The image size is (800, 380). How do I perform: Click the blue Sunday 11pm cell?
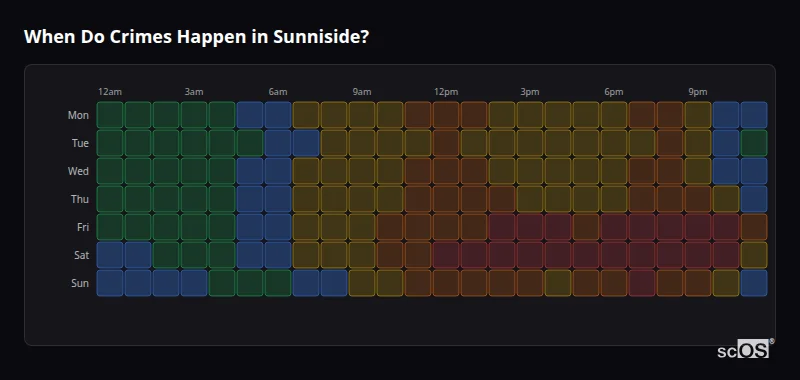point(754,283)
